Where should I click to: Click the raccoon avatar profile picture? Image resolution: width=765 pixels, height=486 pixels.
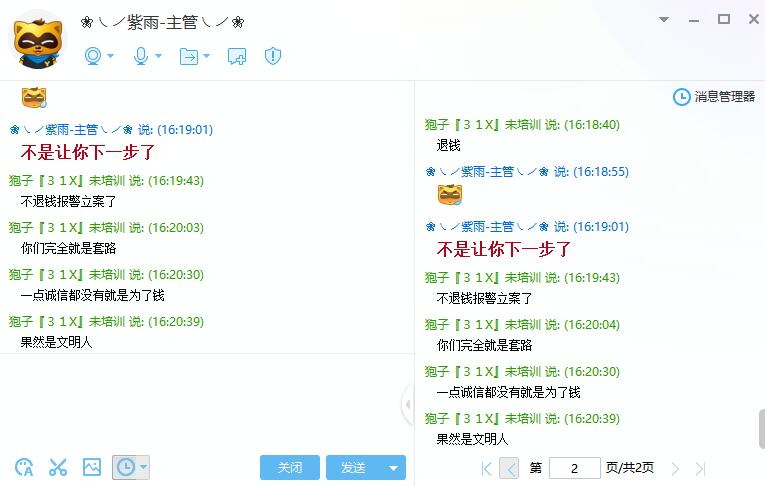coord(38,41)
